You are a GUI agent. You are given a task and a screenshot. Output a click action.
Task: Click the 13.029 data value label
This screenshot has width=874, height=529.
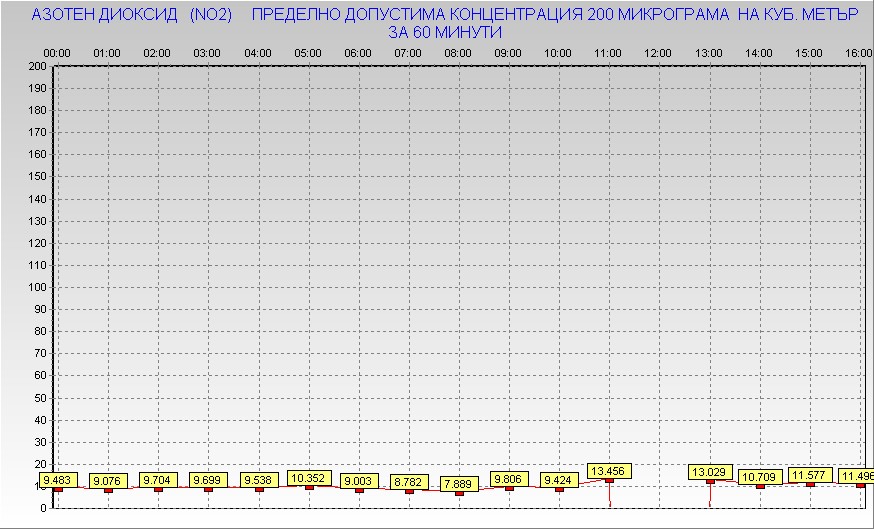coord(710,472)
